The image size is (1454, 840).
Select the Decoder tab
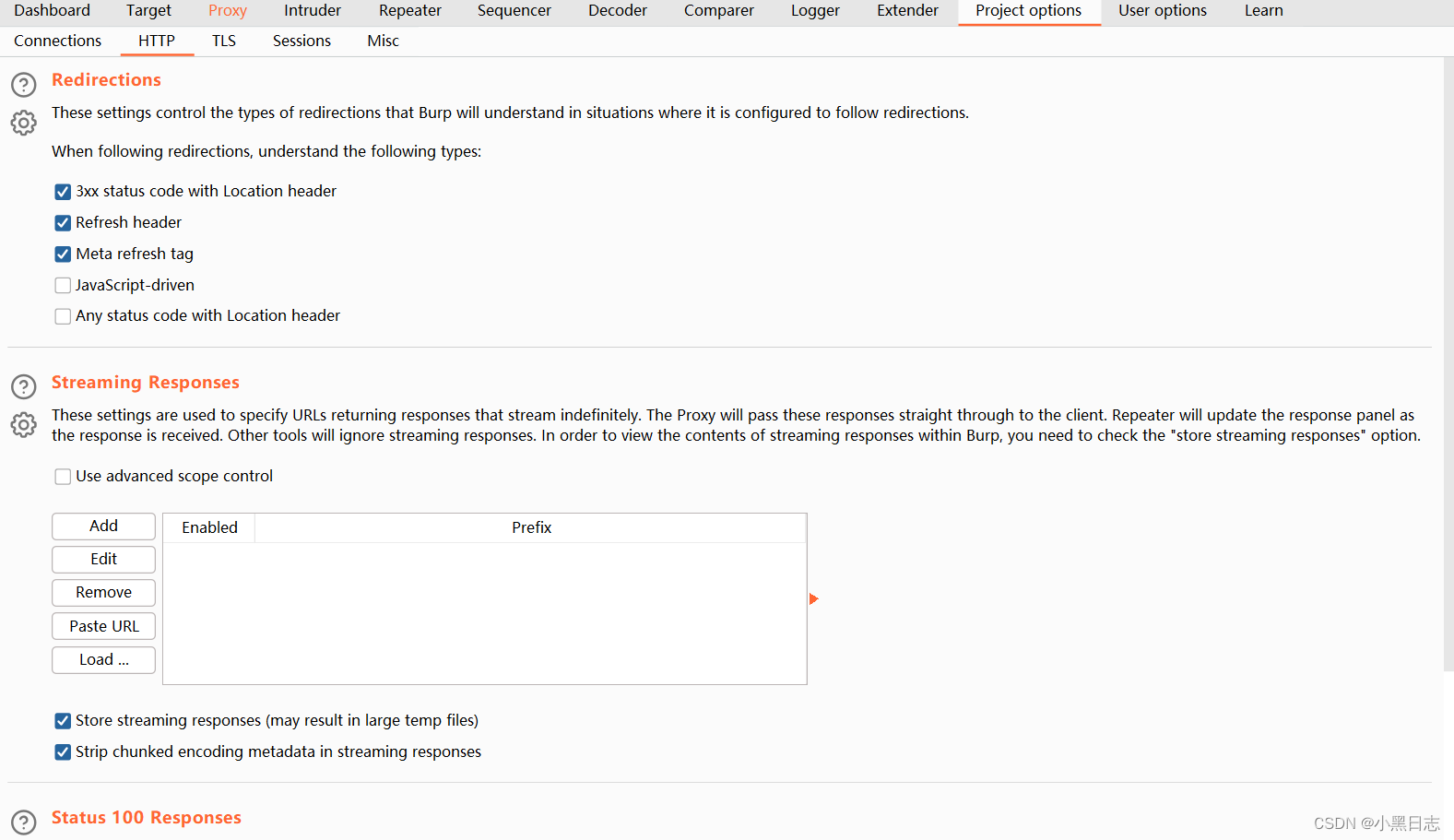click(618, 11)
